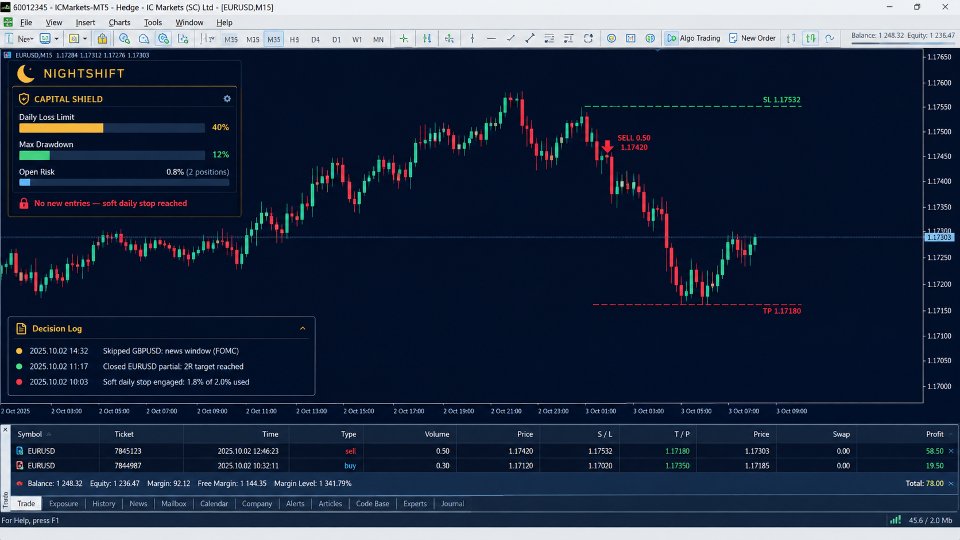This screenshot has width=960, height=540.
Task: Open the Capital Shield settings gear
Action: pos(227,99)
